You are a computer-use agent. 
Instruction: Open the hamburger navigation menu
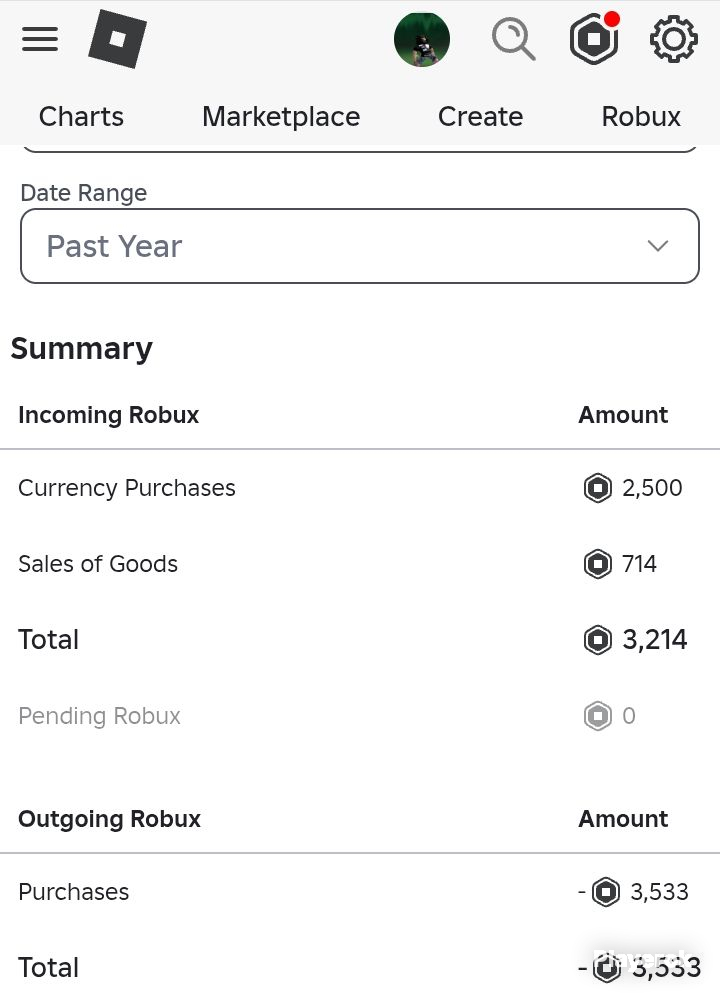click(x=39, y=39)
